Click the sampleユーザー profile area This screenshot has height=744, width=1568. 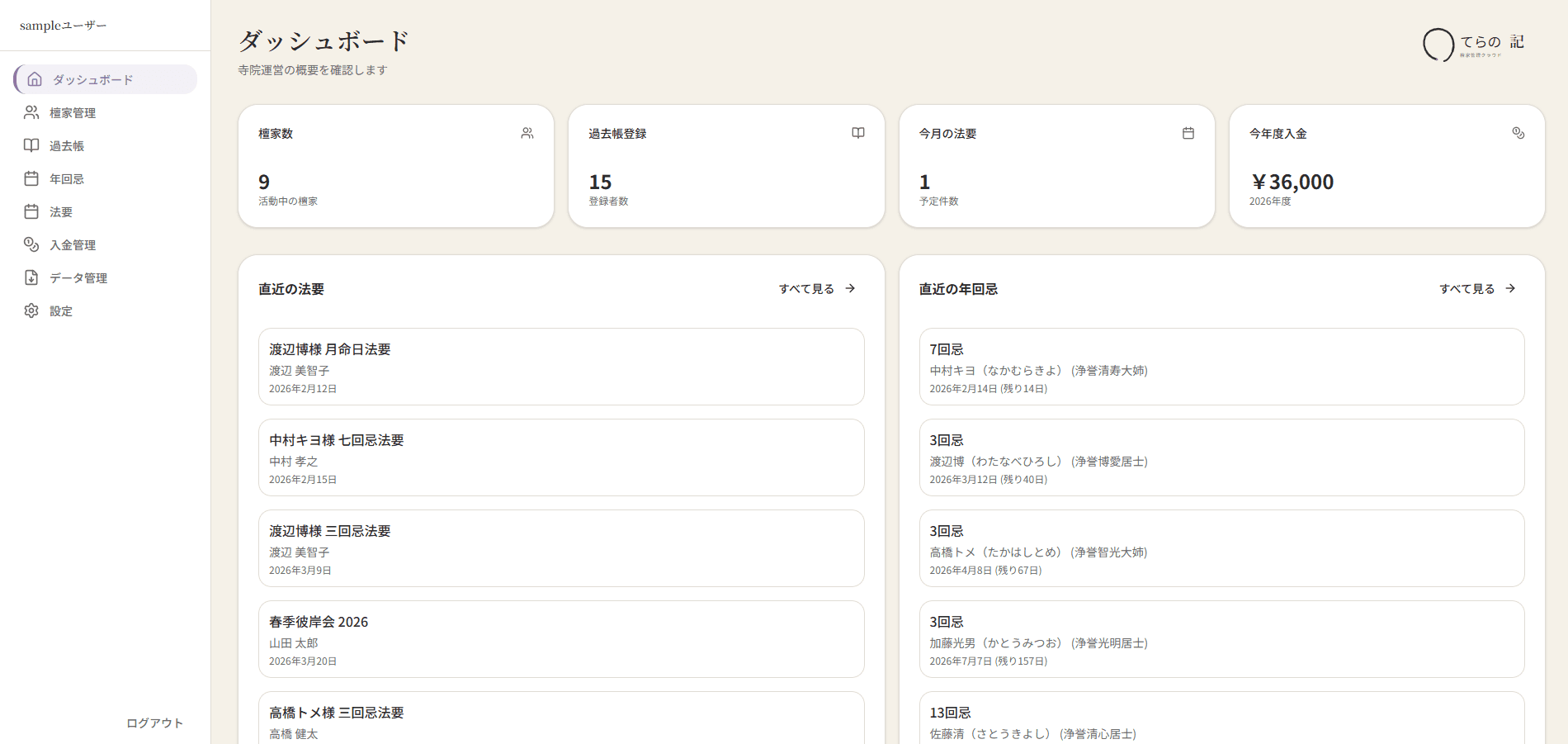click(x=64, y=25)
